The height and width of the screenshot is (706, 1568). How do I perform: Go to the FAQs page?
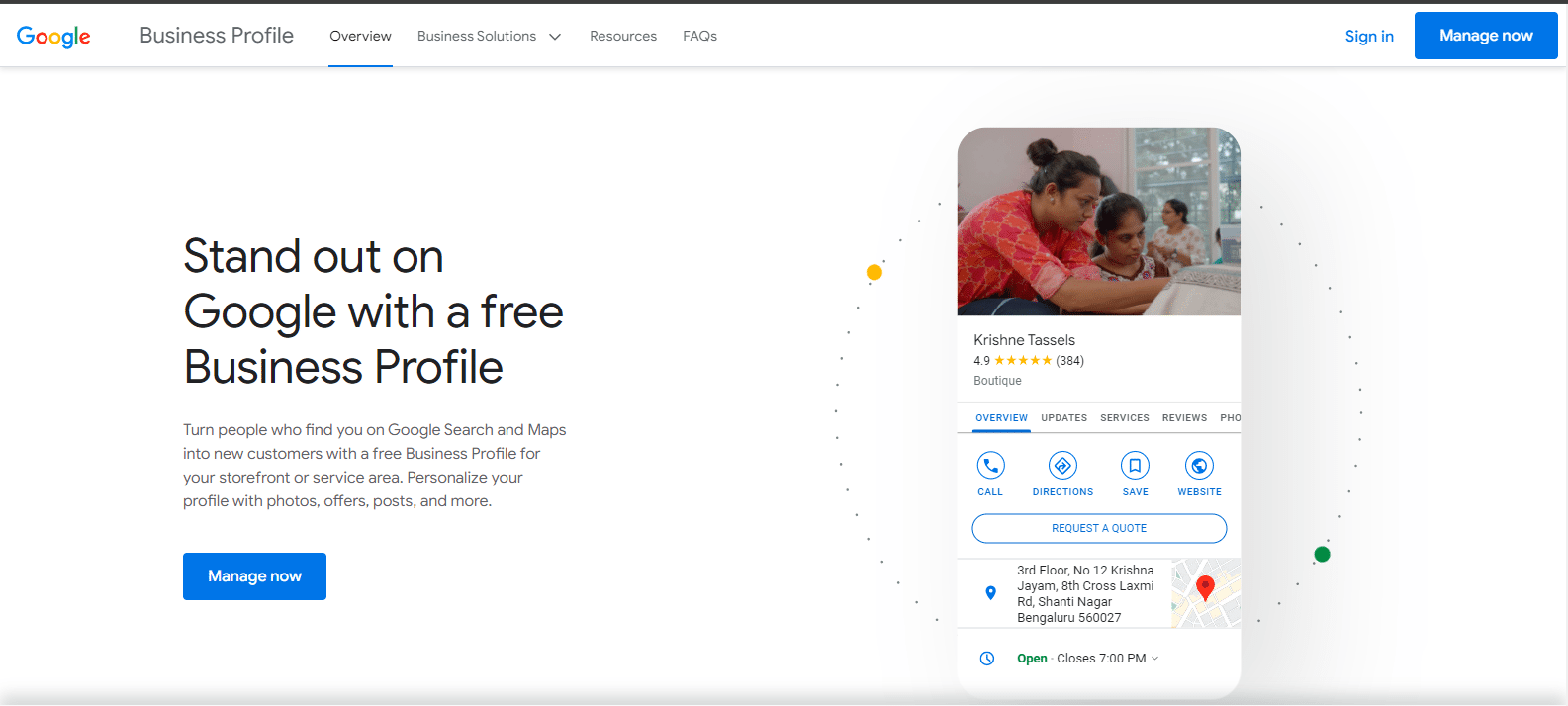699,37
